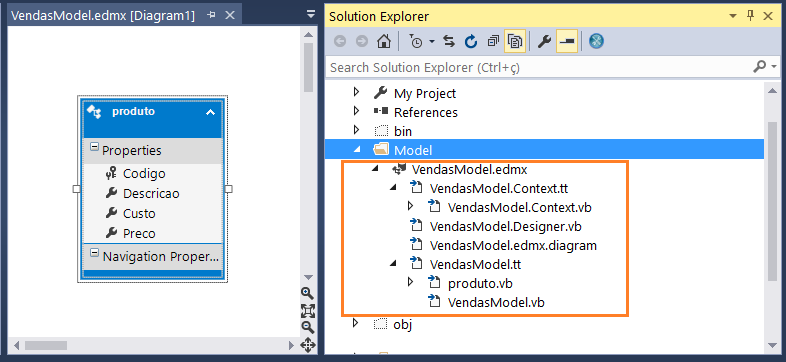The width and height of the screenshot is (786, 362).
Task: Expand the bin folder node
Action: 356,130
